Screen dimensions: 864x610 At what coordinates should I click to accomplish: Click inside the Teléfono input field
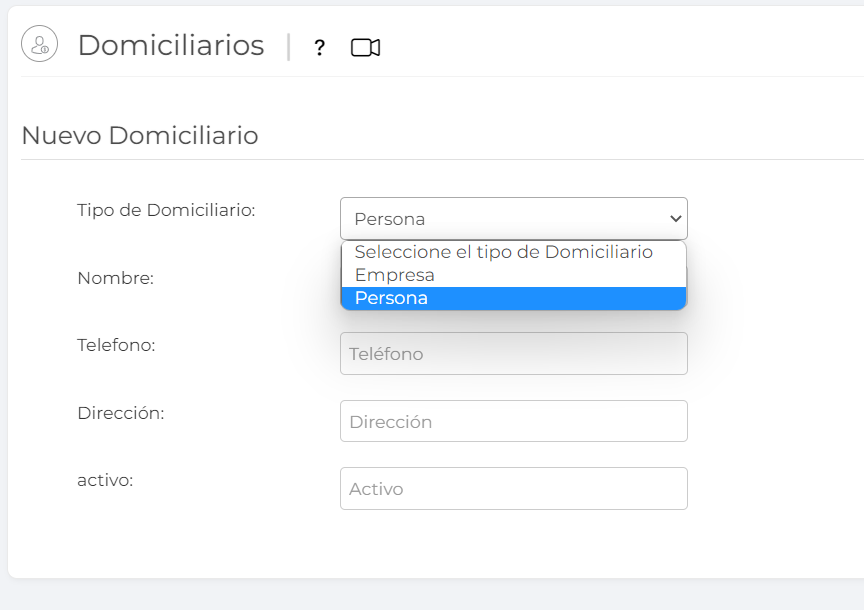point(513,353)
